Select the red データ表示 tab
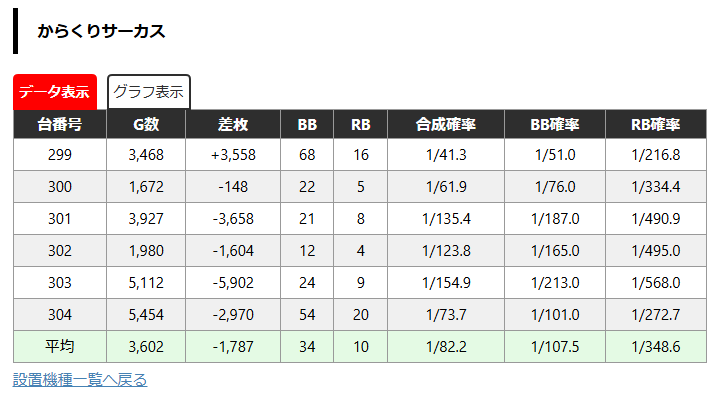The height and width of the screenshot is (401, 726). 55,92
